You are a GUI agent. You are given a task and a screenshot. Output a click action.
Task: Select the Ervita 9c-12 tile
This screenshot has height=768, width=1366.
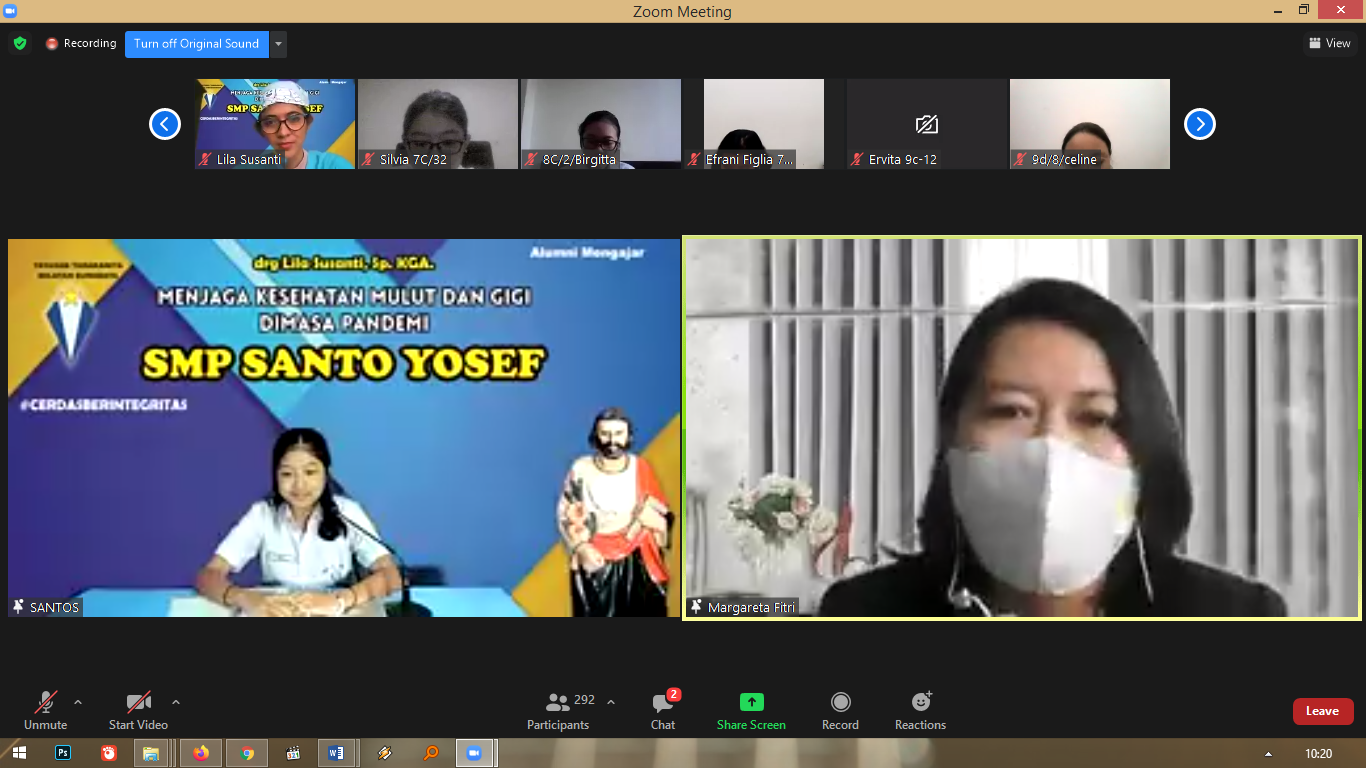pos(927,124)
